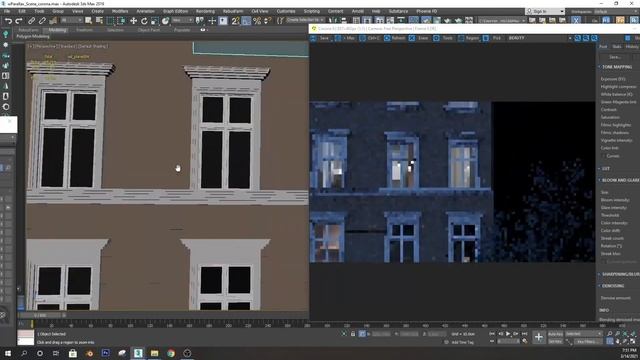
Task: Open the Sign In dropdown
Action: coord(545,11)
